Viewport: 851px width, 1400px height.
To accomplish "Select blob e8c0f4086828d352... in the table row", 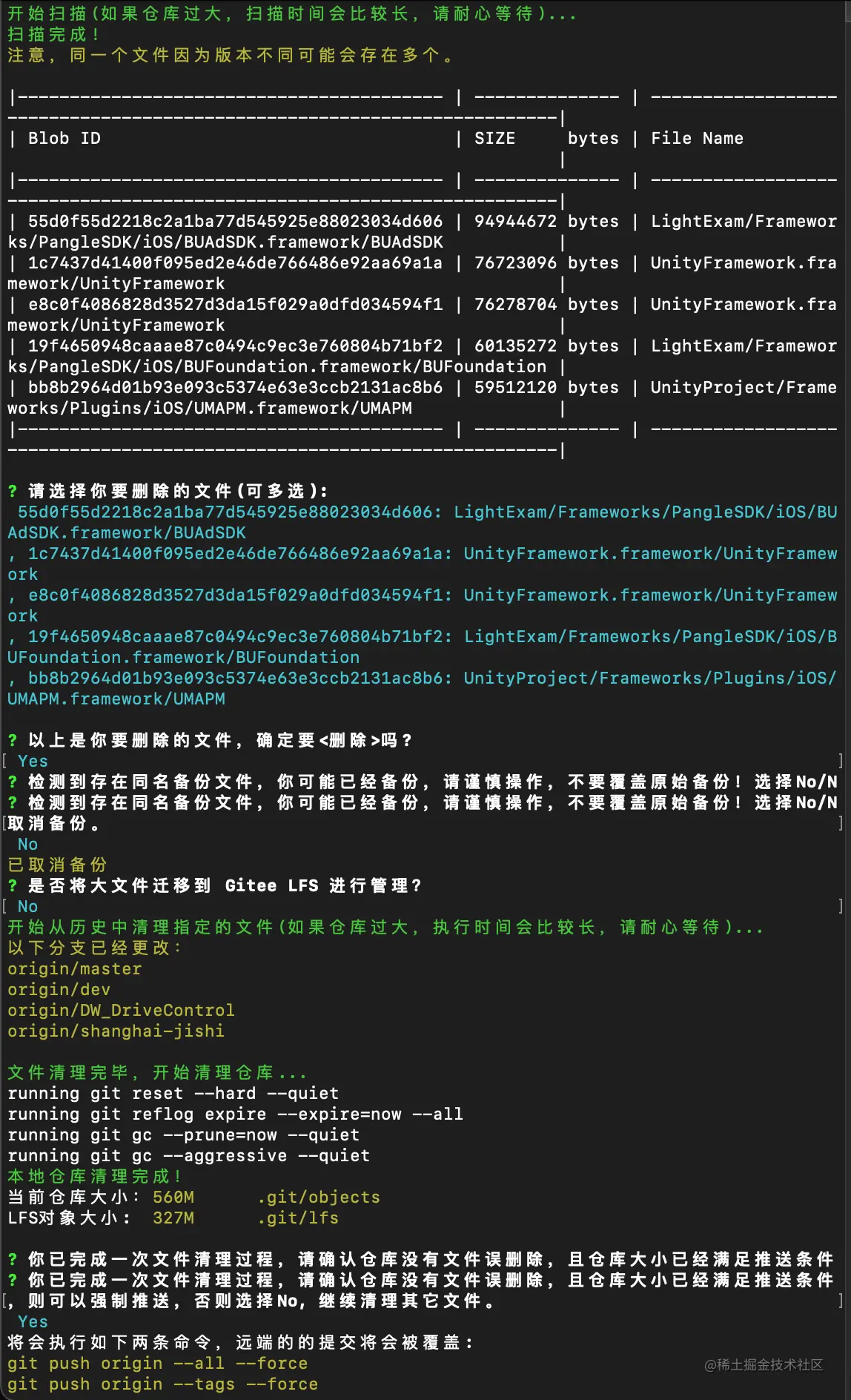I will (x=235, y=304).
